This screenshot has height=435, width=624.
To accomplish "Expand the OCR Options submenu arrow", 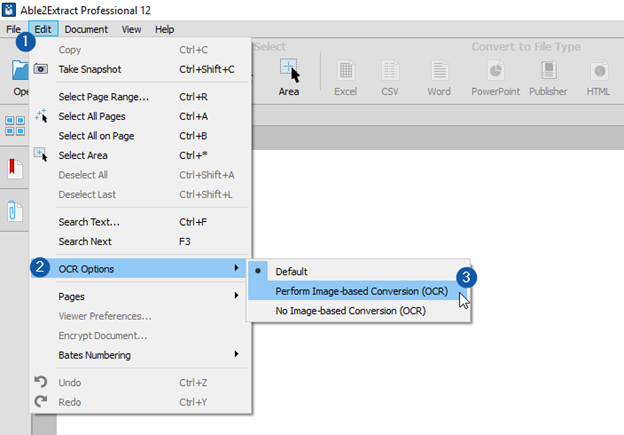I will point(236,268).
